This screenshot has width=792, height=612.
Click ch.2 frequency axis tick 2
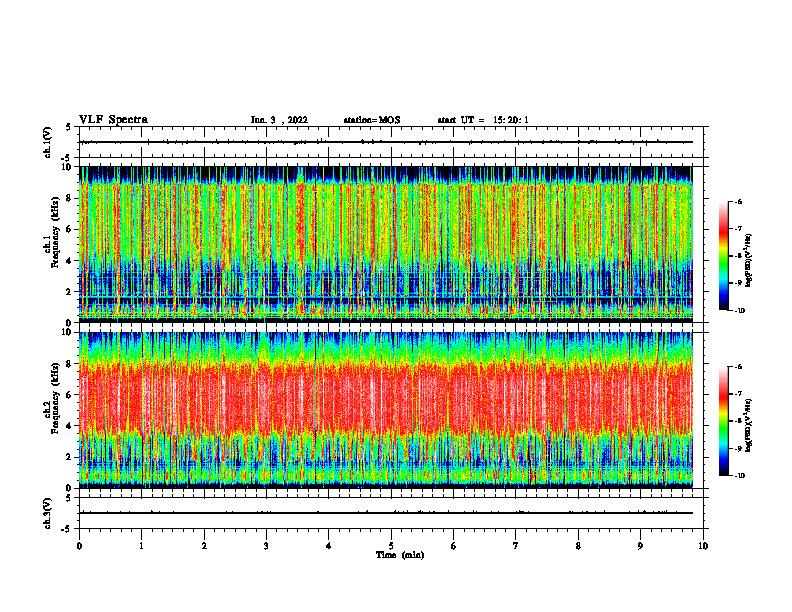tap(71, 457)
